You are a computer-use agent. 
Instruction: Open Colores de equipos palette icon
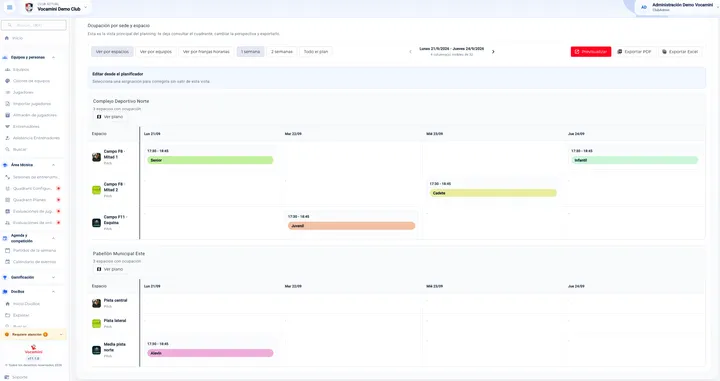(7, 81)
